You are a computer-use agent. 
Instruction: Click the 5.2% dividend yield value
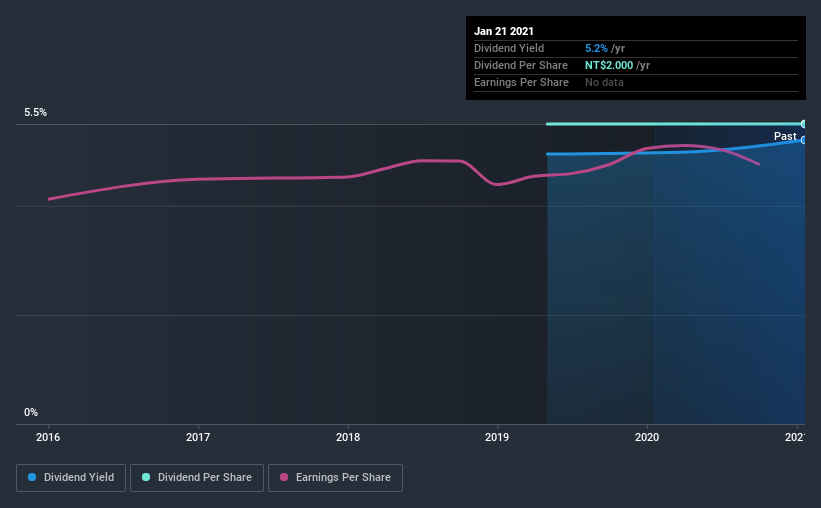point(596,48)
